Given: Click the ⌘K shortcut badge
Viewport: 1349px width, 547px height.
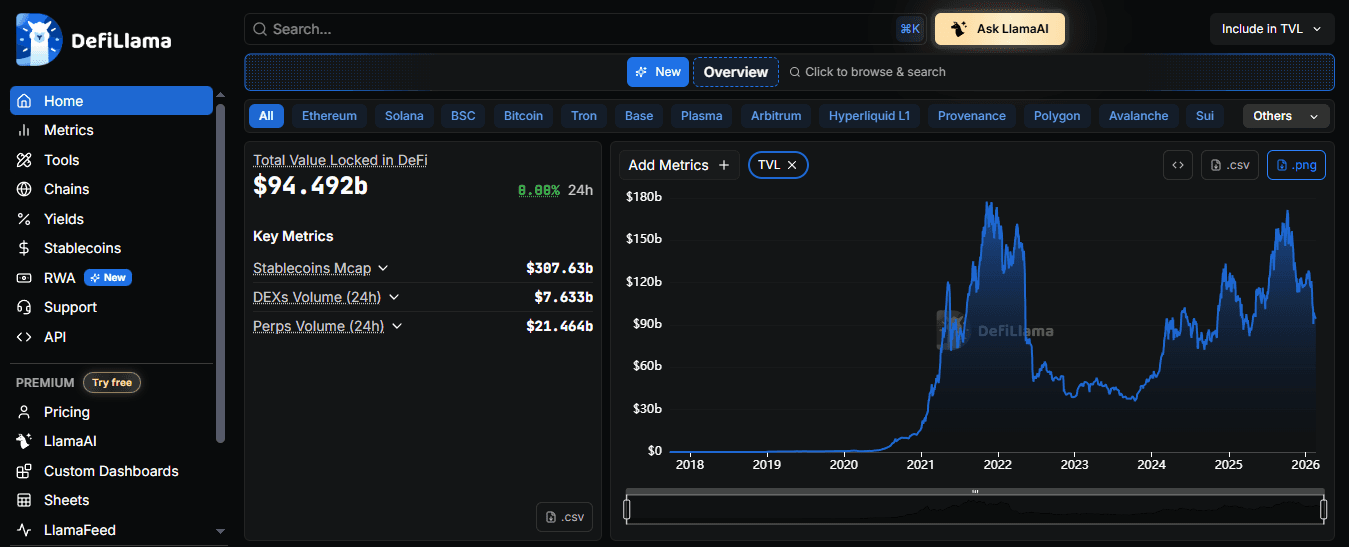Looking at the screenshot, I should pos(910,29).
